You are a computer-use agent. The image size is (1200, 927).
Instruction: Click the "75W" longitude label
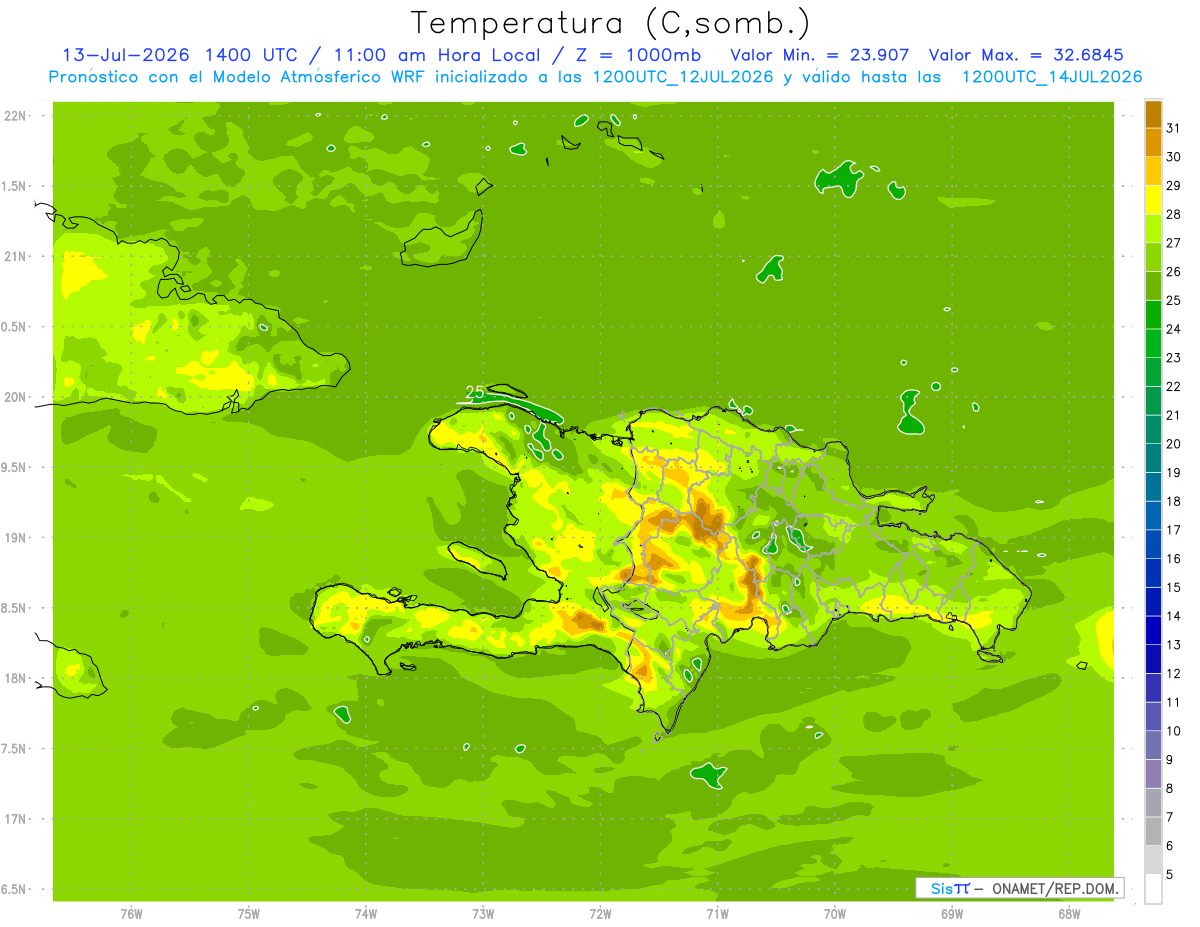click(249, 914)
